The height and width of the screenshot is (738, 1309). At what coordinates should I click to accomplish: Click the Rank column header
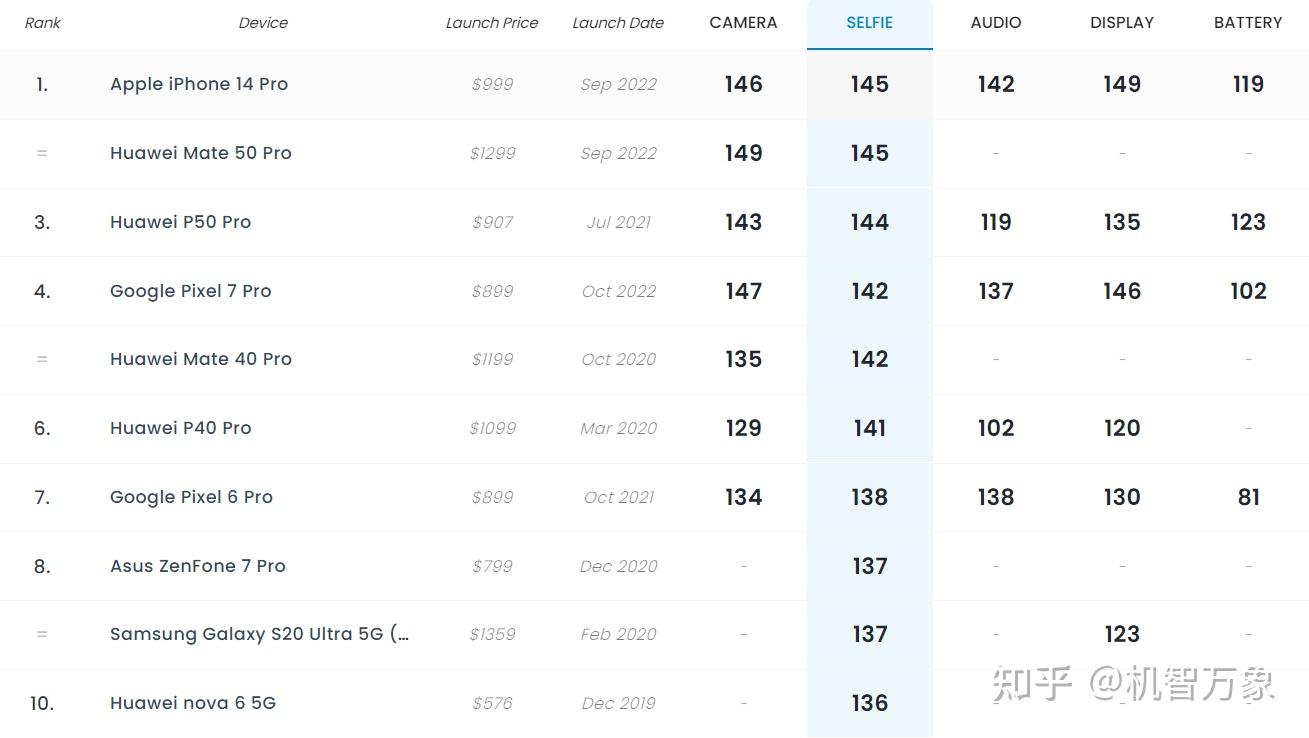click(42, 23)
